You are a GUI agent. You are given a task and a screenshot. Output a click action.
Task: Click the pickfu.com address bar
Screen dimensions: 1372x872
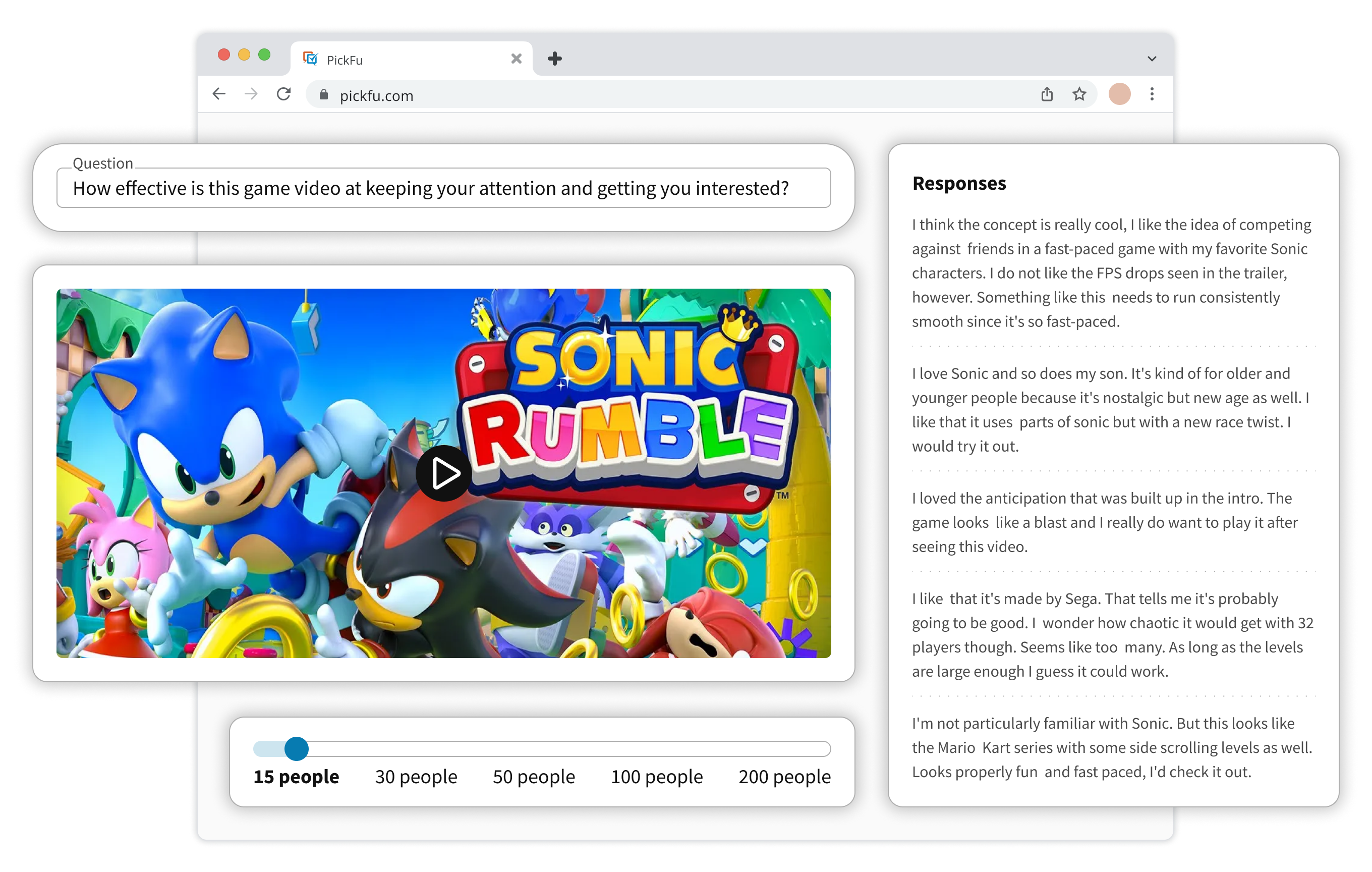click(x=627, y=95)
